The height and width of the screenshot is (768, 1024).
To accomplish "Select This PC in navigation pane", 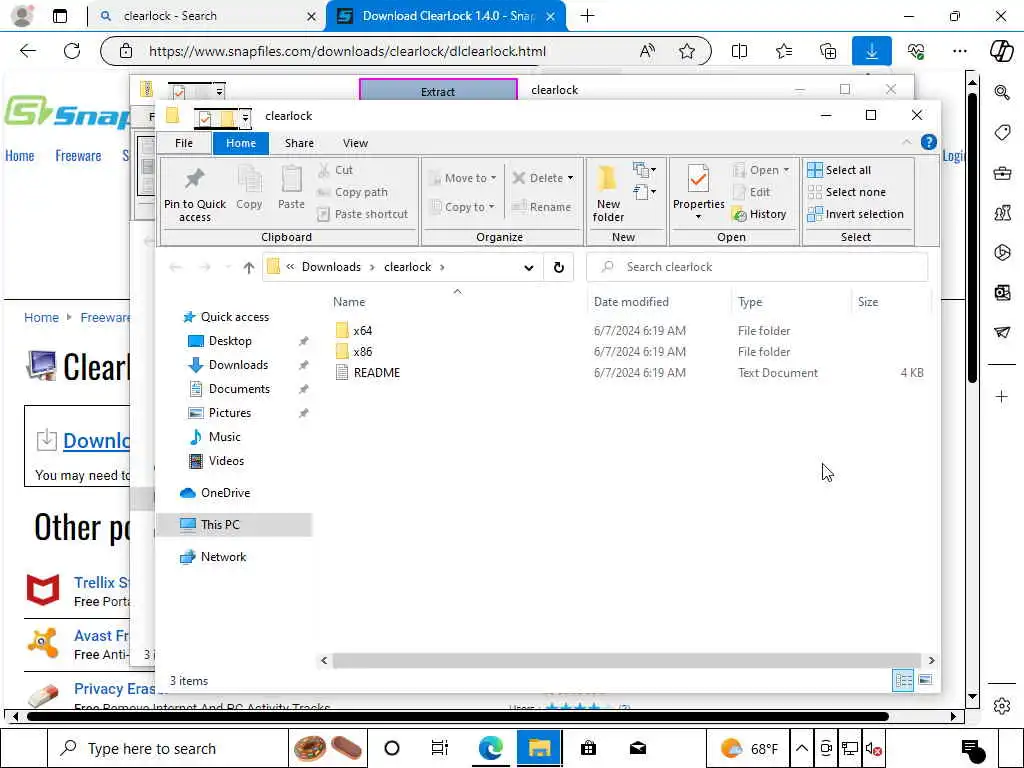I will point(220,524).
